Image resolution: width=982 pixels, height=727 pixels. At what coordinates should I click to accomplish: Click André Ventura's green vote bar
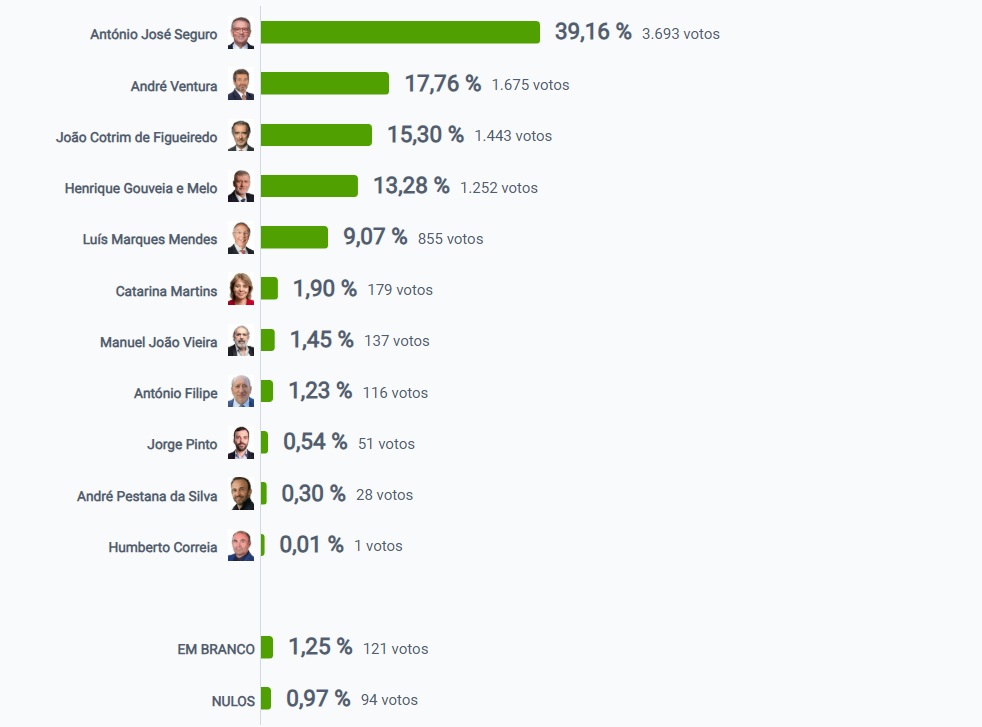tap(324, 84)
